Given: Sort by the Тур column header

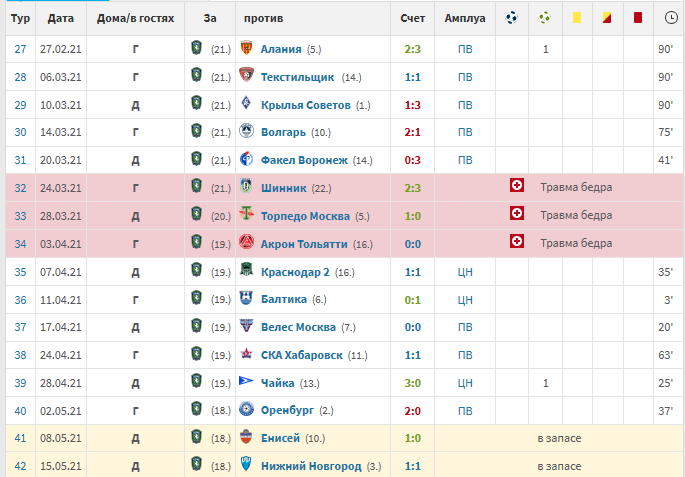Looking at the screenshot, I should 18,18.
